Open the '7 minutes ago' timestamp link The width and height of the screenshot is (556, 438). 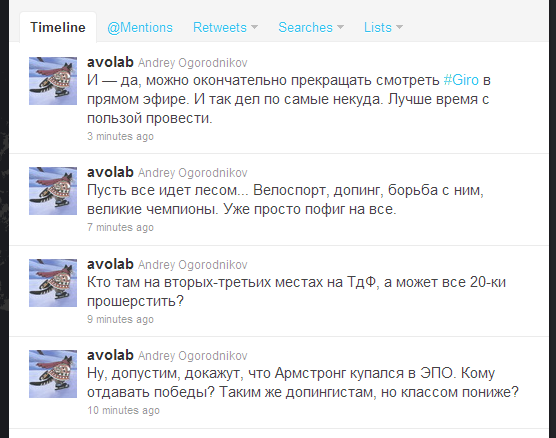tap(120, 227)
